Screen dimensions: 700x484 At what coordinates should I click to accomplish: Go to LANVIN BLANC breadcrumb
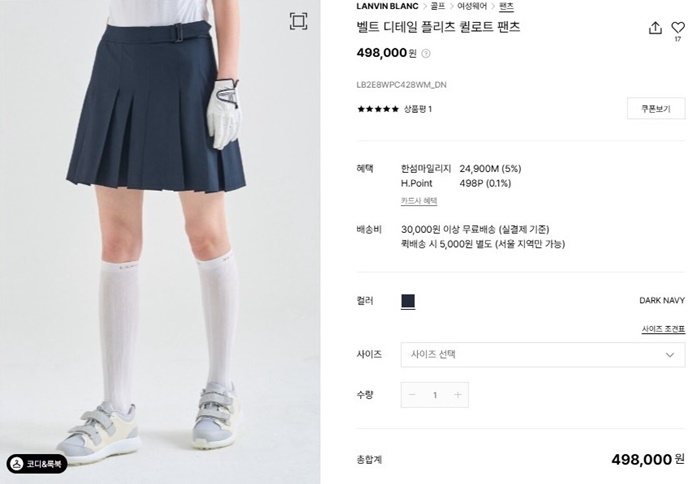(x=387, y=6)
